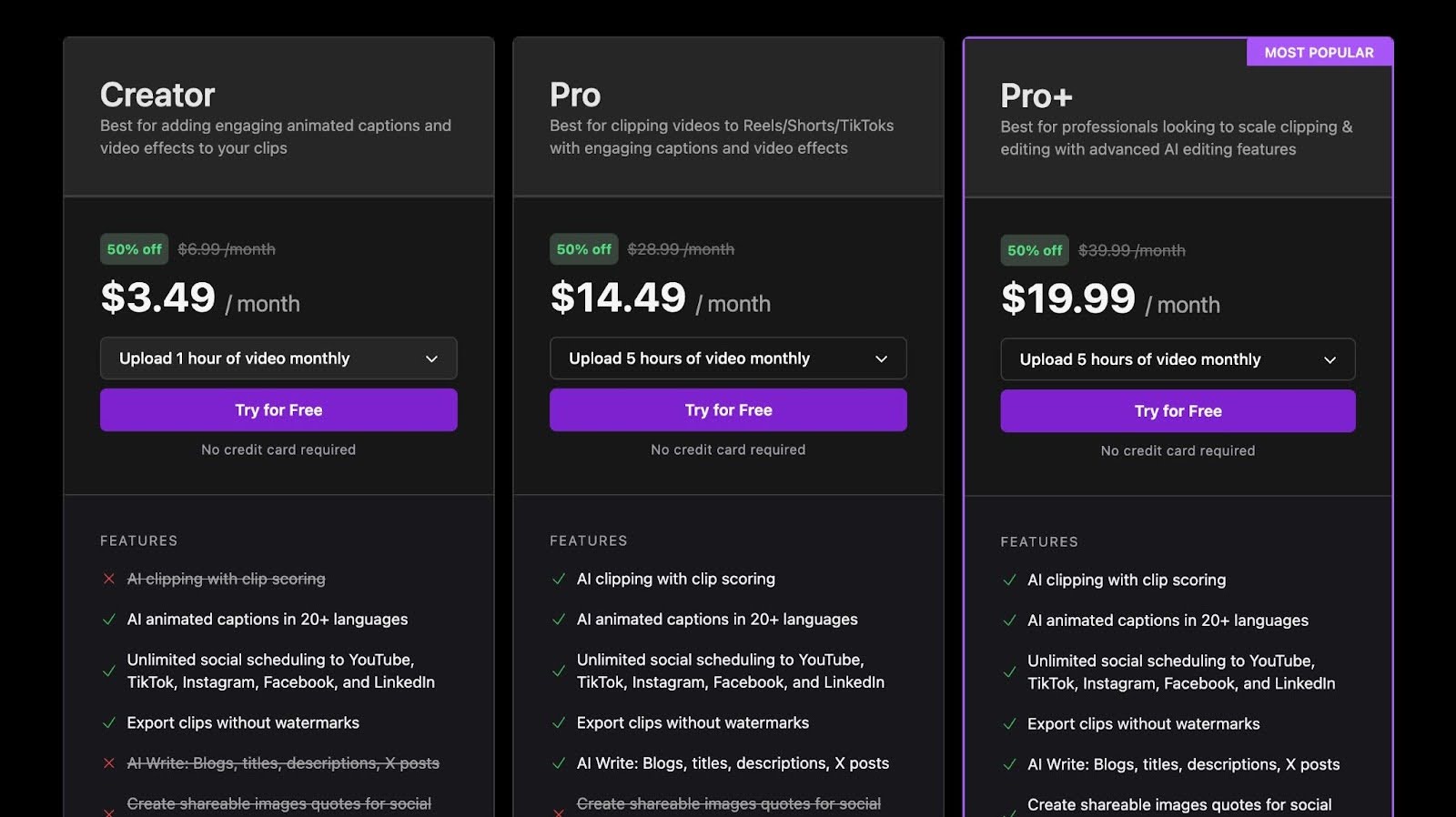Open Creator upload 1 hour dropdown
The height and width of the screenshot is (817, 1456).
(278, 358)
